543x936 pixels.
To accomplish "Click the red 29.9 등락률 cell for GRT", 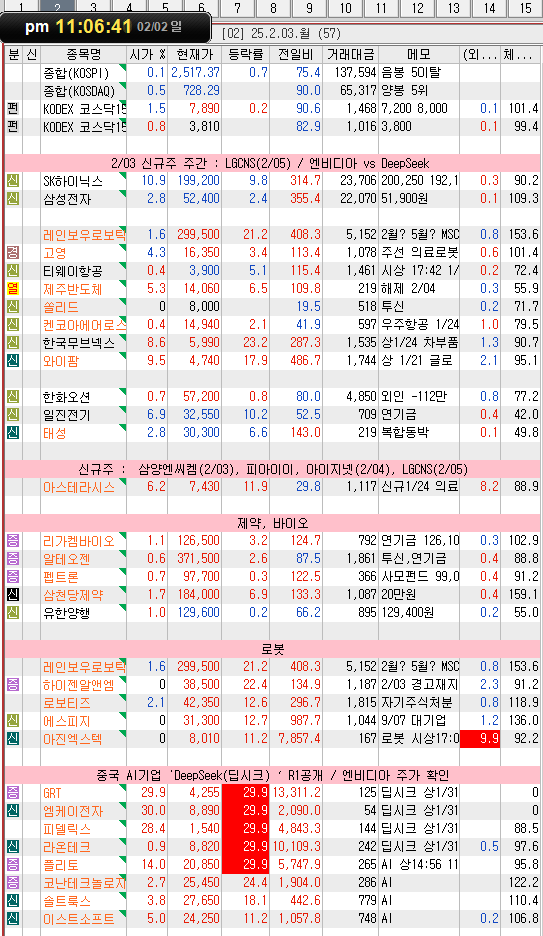I will point(246,792).
